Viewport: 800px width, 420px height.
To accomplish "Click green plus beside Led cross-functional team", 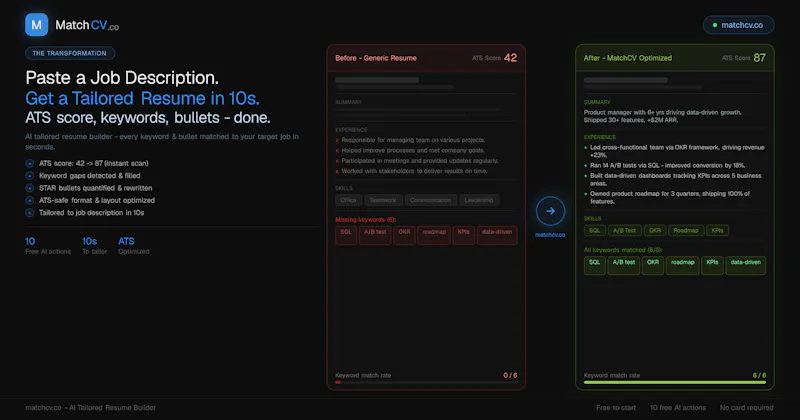I will click(x=586, y=148).
